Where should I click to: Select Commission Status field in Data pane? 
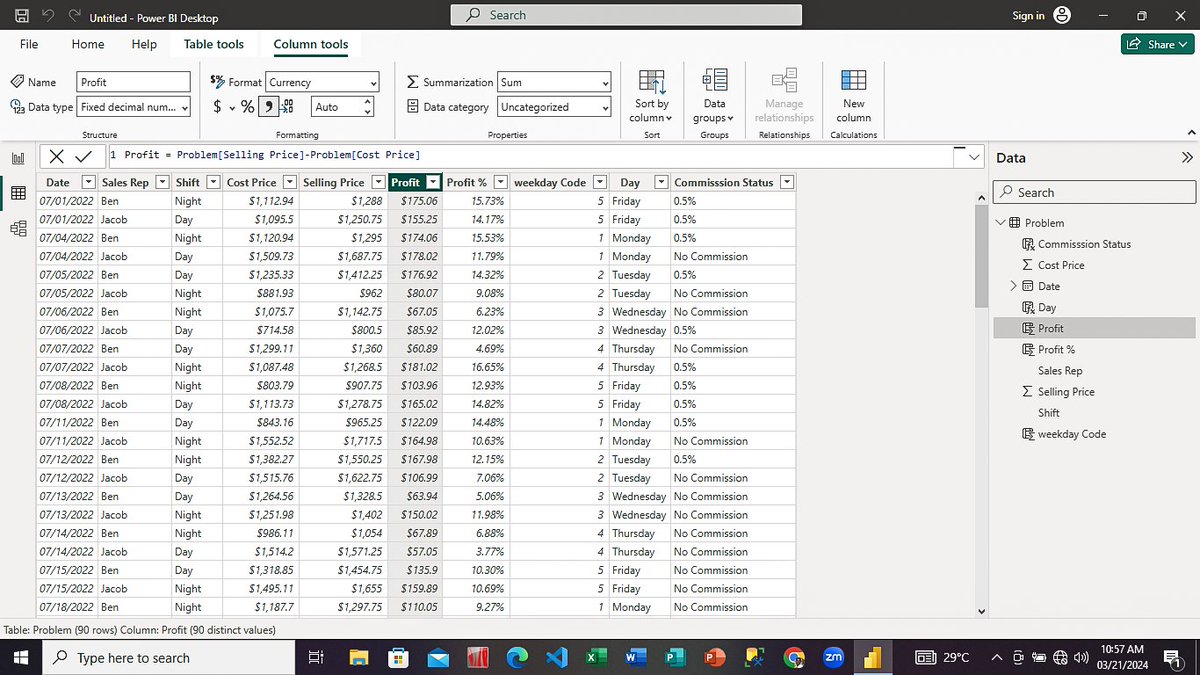coord(1084,244)
